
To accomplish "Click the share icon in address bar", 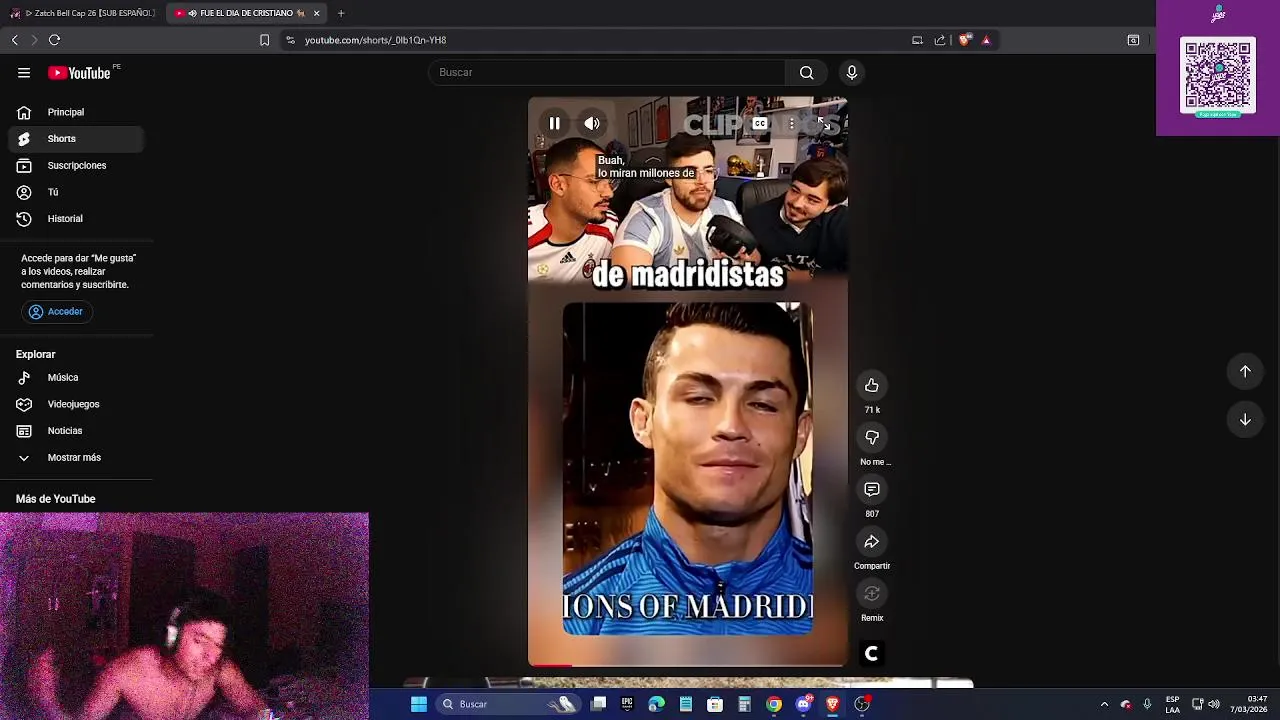I will tap(940, 40).
